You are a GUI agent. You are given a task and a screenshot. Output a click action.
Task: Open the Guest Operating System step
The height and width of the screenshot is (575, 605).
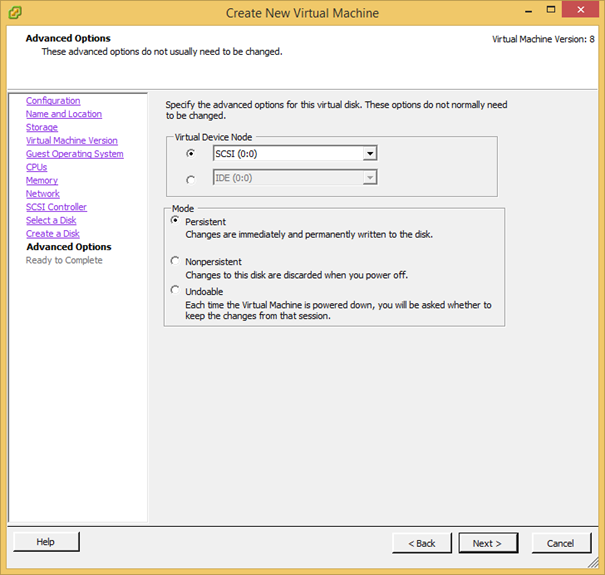(75, 154)
